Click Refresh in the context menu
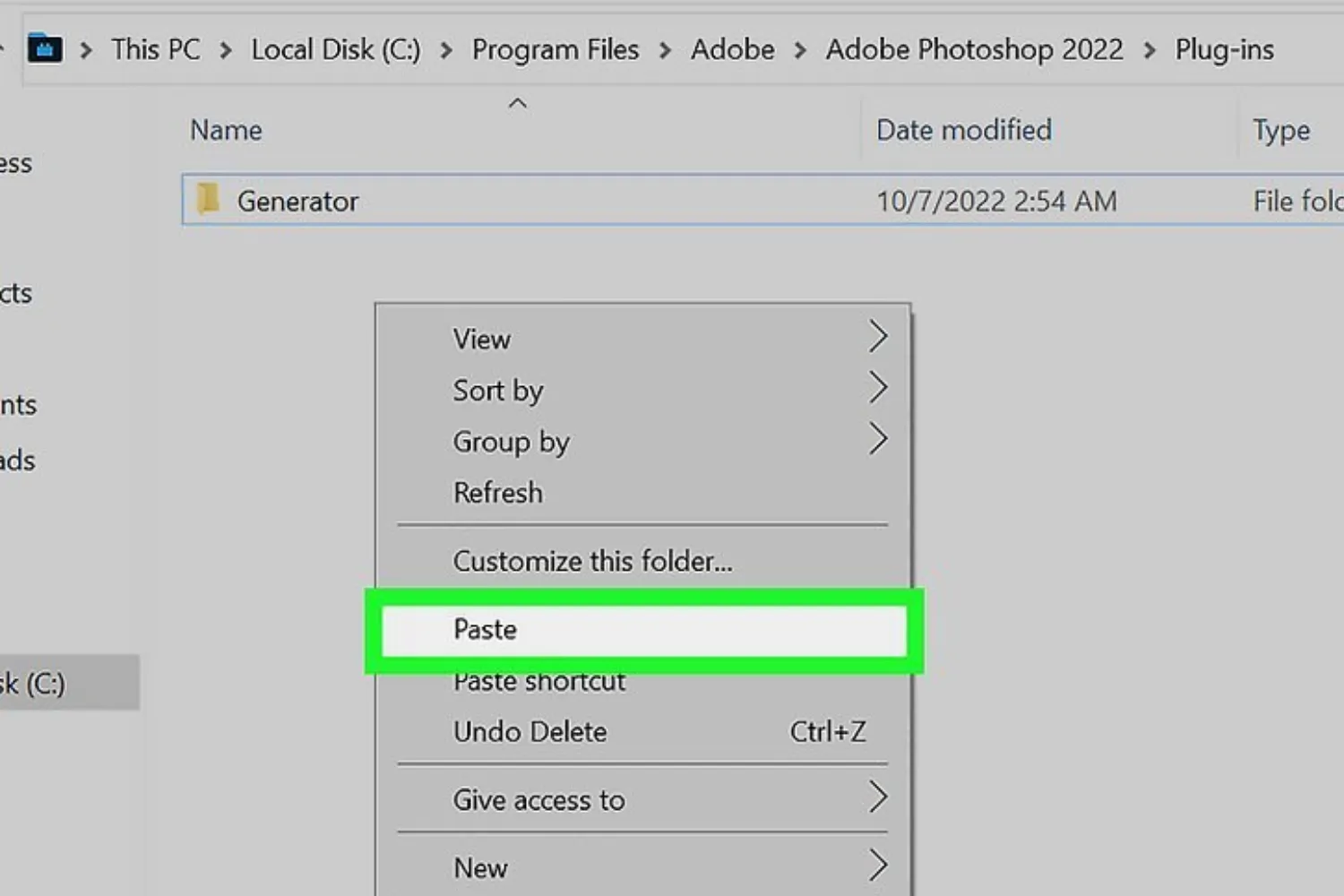This screenshot has height=896, width=1344. (498, 492)
